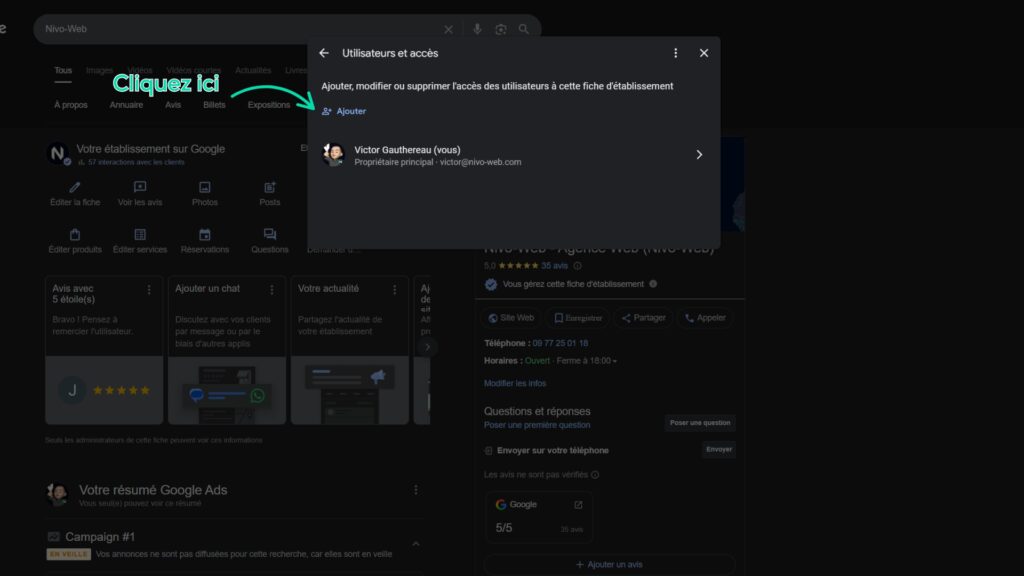Screen dimensions: 1024x576
Task: Click the Site Web button
Action: tap(511, 318)
